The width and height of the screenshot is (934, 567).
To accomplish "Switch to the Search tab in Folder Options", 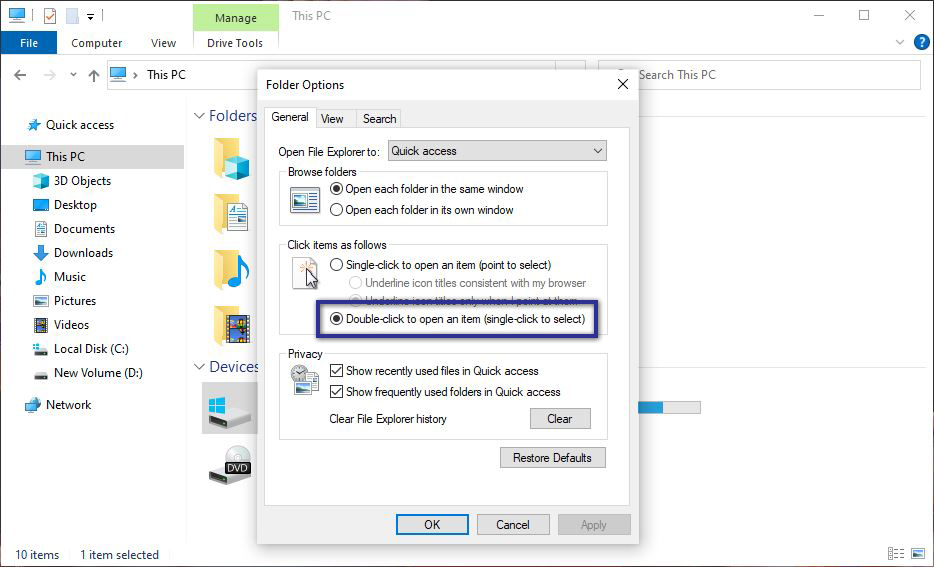I will 379,119.
